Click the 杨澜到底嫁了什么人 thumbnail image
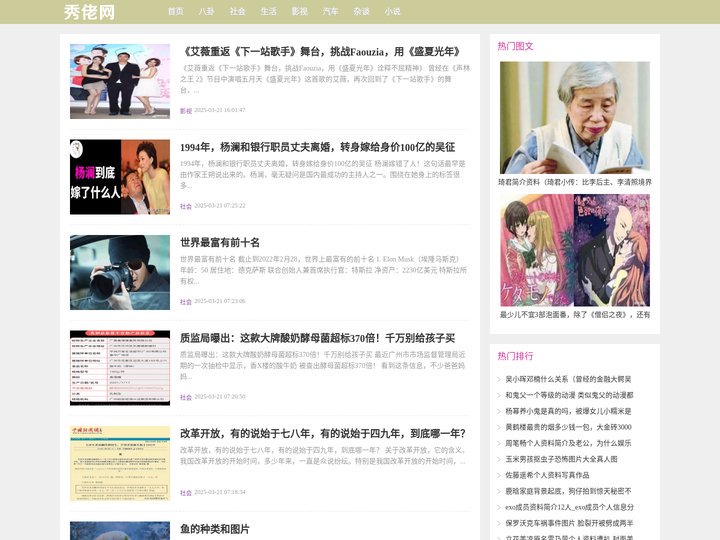Viewport: 720px width, 540px height. click(x=120, y=177)
